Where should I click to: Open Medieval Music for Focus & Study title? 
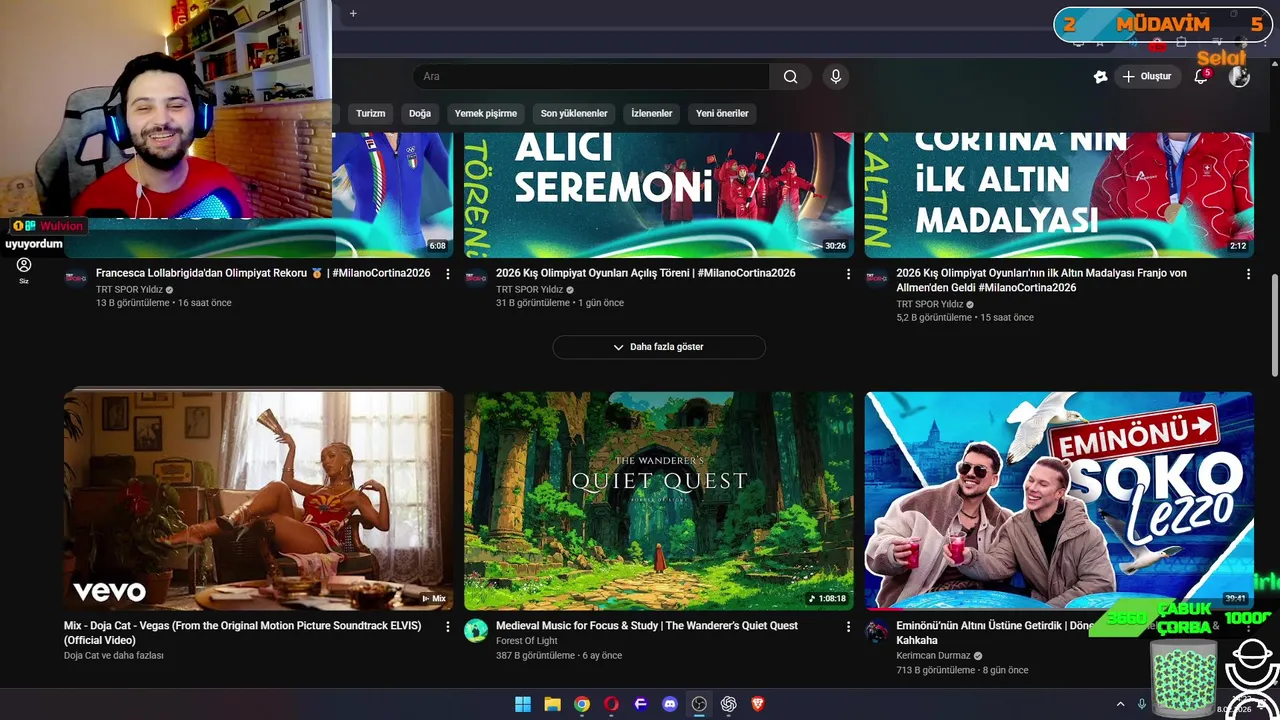click(647, 626)
